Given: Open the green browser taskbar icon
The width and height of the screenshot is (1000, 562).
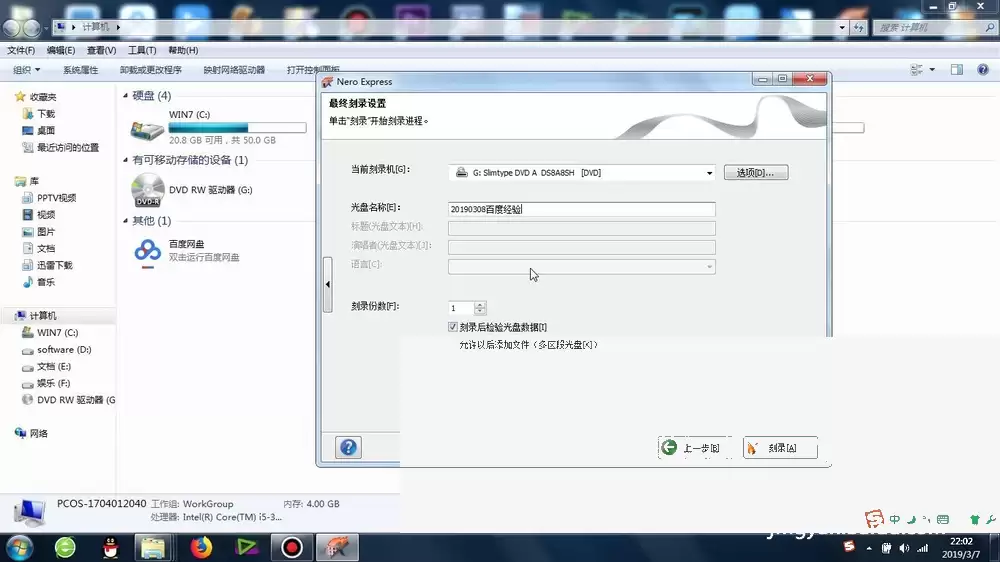Looking at the screenshot, I should coord(65,547).
